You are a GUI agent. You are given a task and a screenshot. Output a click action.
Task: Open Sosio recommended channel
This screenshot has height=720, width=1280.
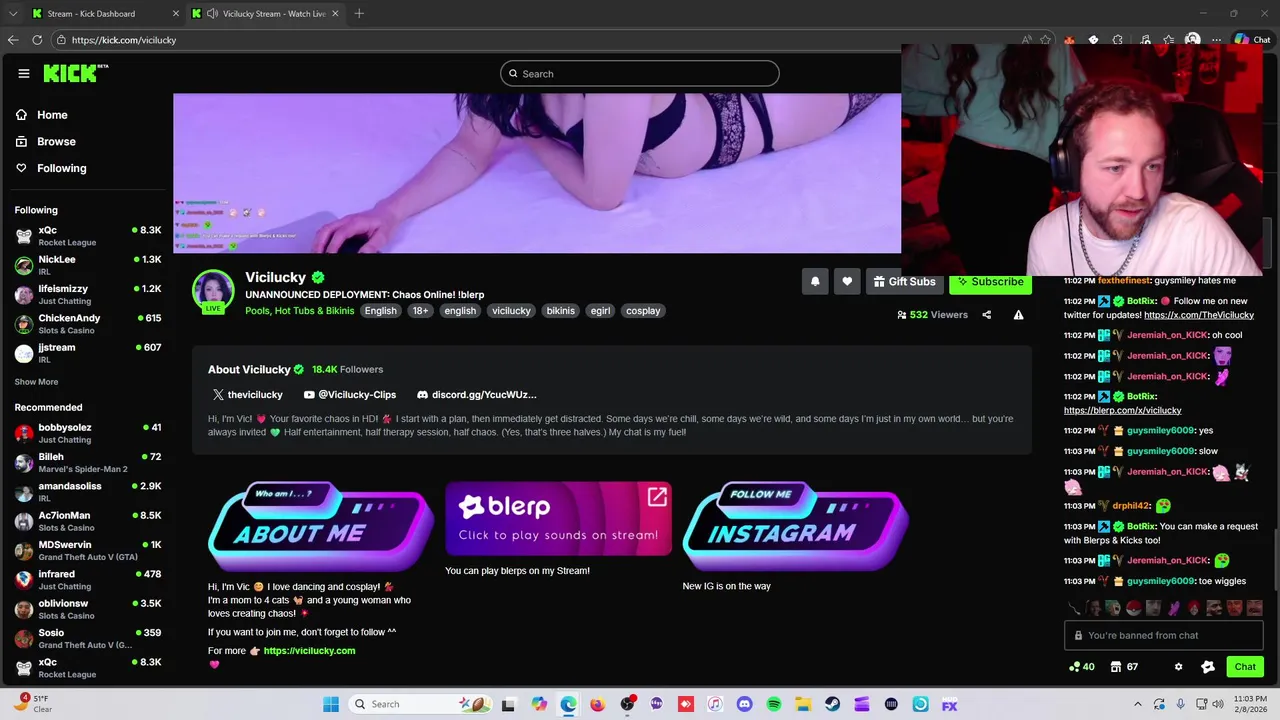[87, 638]
